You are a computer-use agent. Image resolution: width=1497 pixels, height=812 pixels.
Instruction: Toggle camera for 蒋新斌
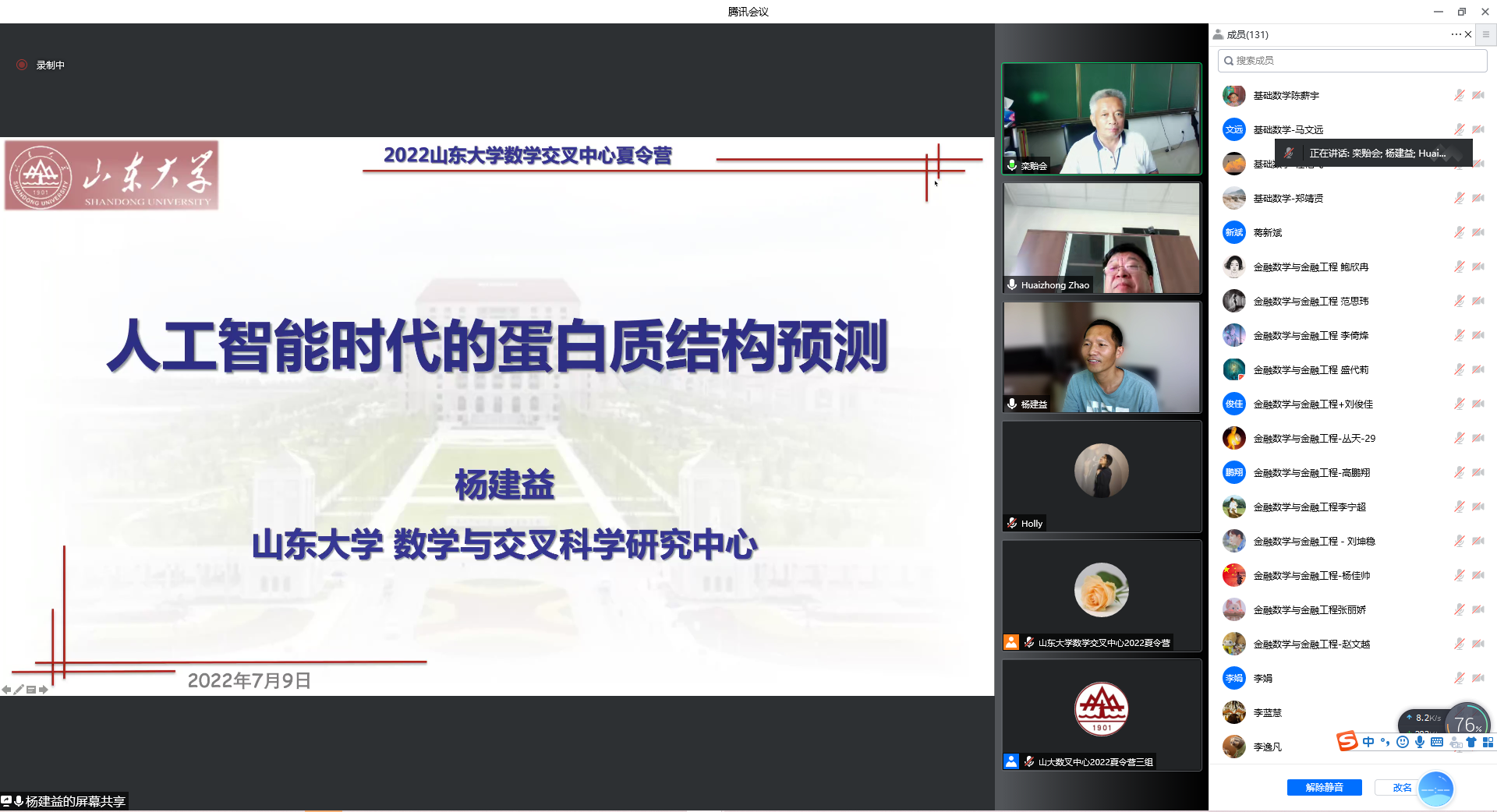click(x=1478, y=232)
